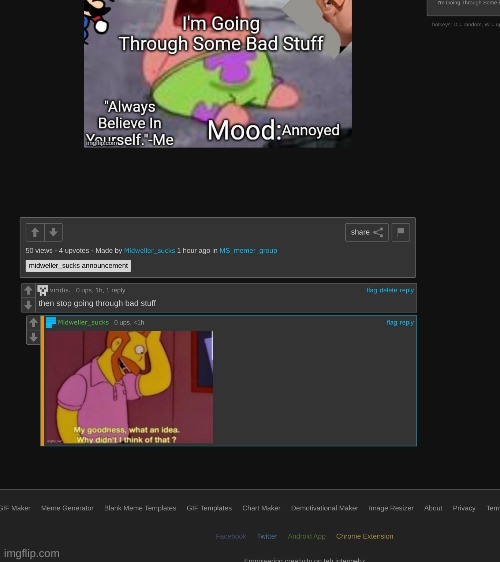Viewport: 500px width, 562px height.
Task: Click the share button
Action: 367,232
